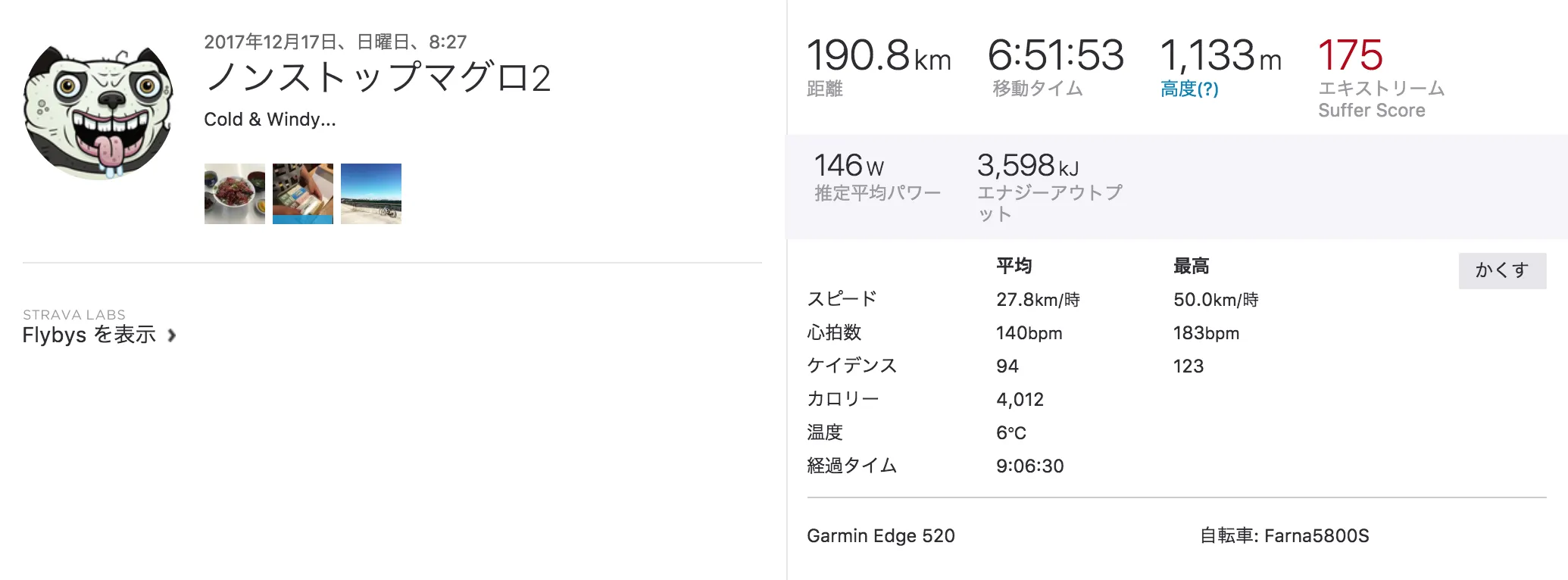Open the 高度(?) elevation explanation link
The width and height of the screenshot is (1568, 580).
pos(1190,90)
